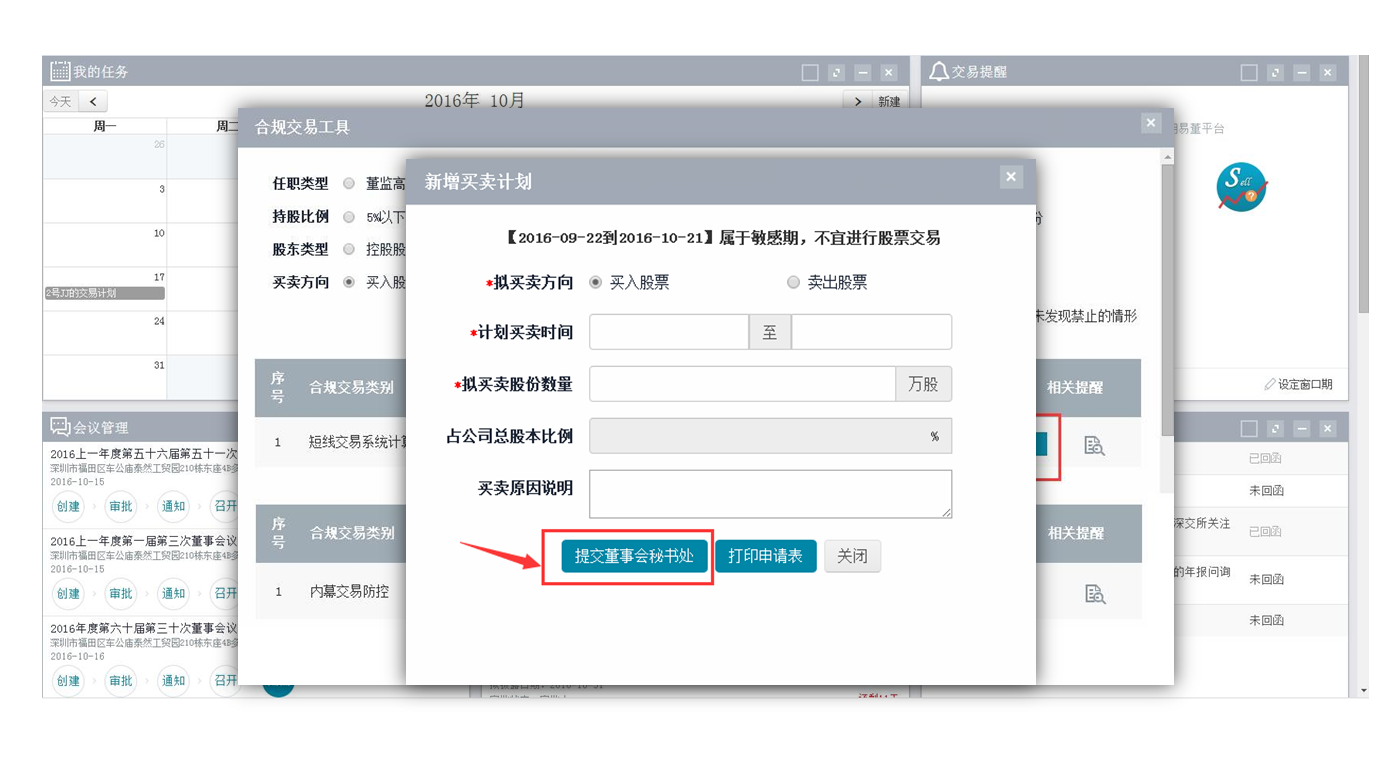Select 控股股 radio under 股东类型
Screen dimensions: 1396x767
(x=349, y=249)
